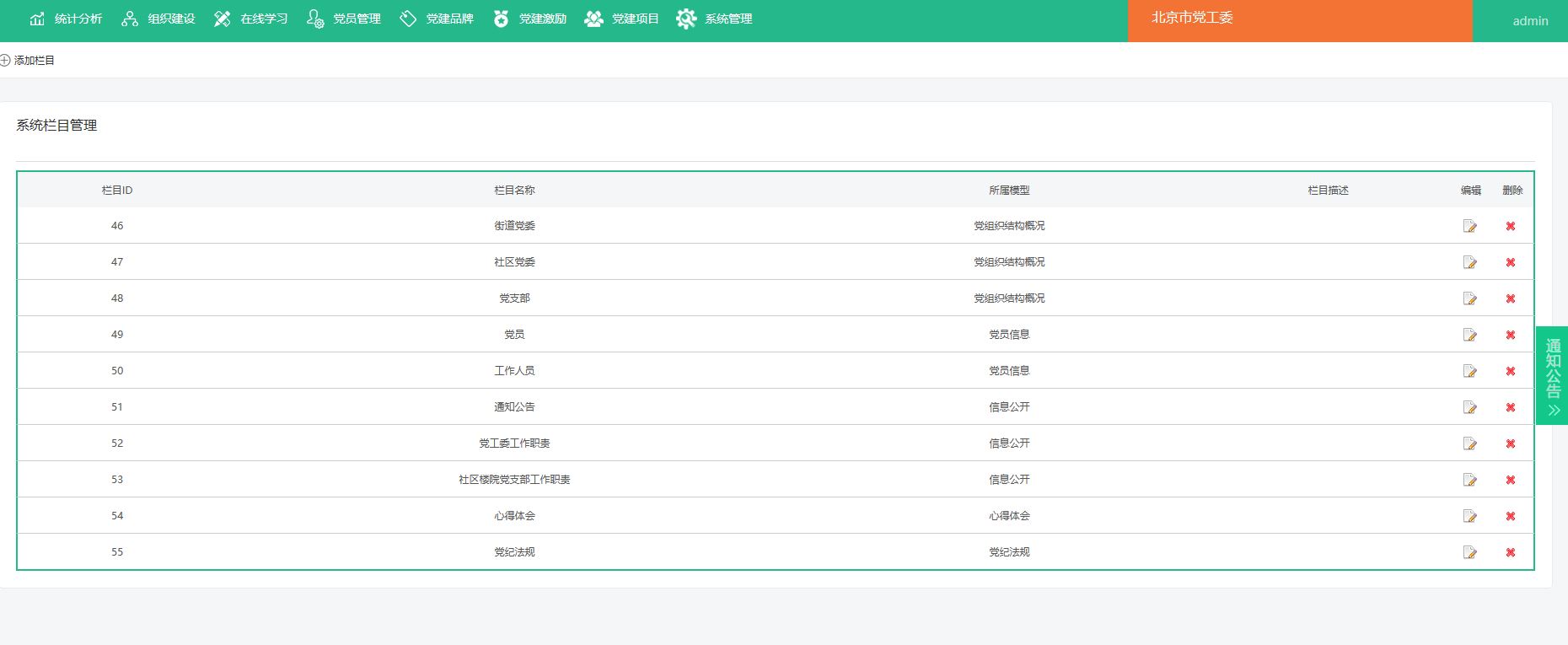Edit the 党支部 column entry
Viewport: 1568px width, 645px height.
tap(1469, 298)
